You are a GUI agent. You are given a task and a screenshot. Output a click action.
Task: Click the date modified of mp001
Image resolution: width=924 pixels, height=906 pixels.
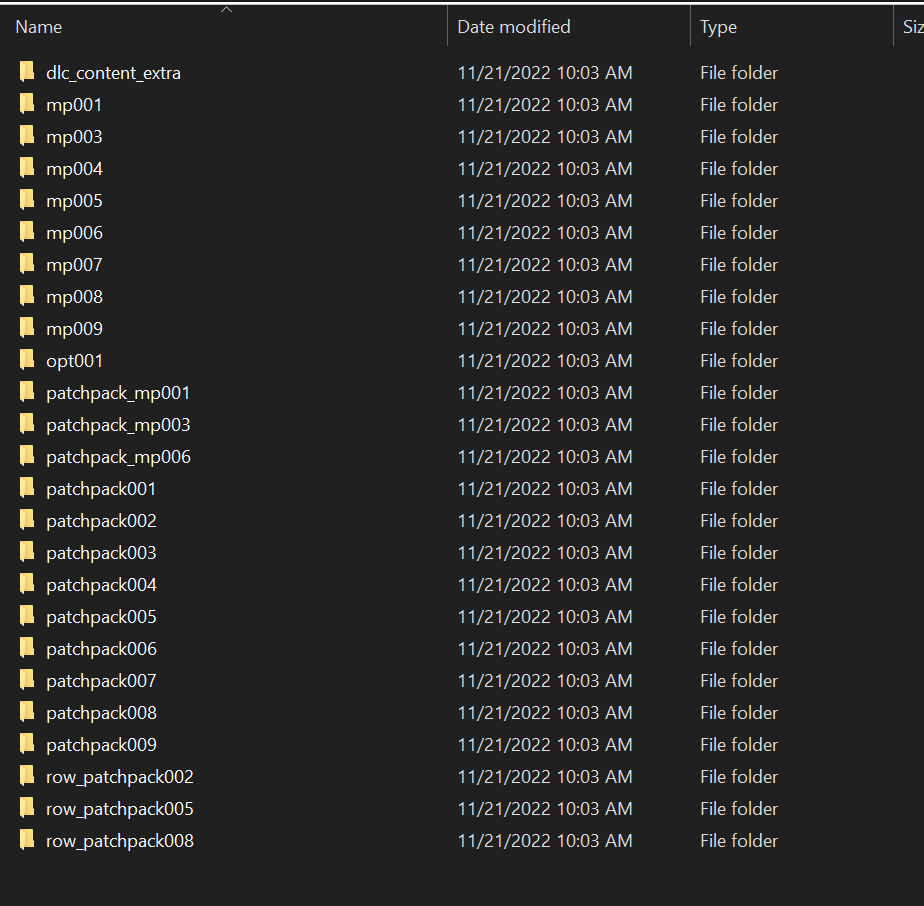pos(545,104)
